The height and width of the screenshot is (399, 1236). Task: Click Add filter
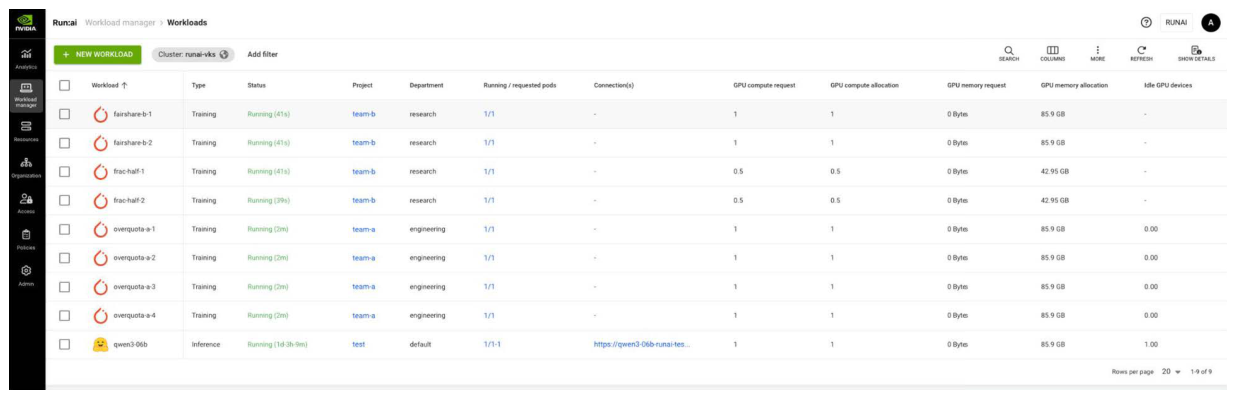pos(263,54)
